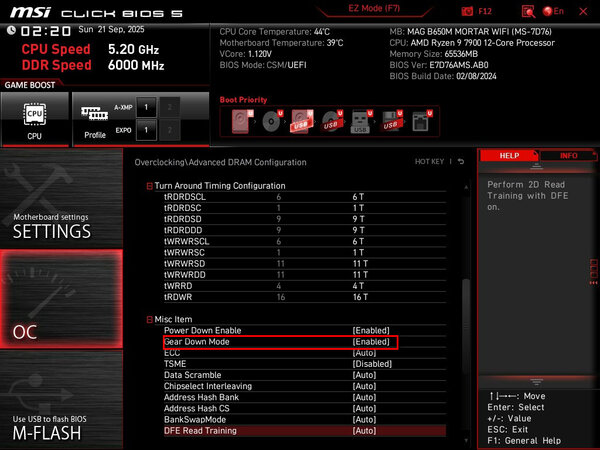Edit the tRDRDSD value 9 T
Screen dimensions: 600x450
(x=358, y=219)
